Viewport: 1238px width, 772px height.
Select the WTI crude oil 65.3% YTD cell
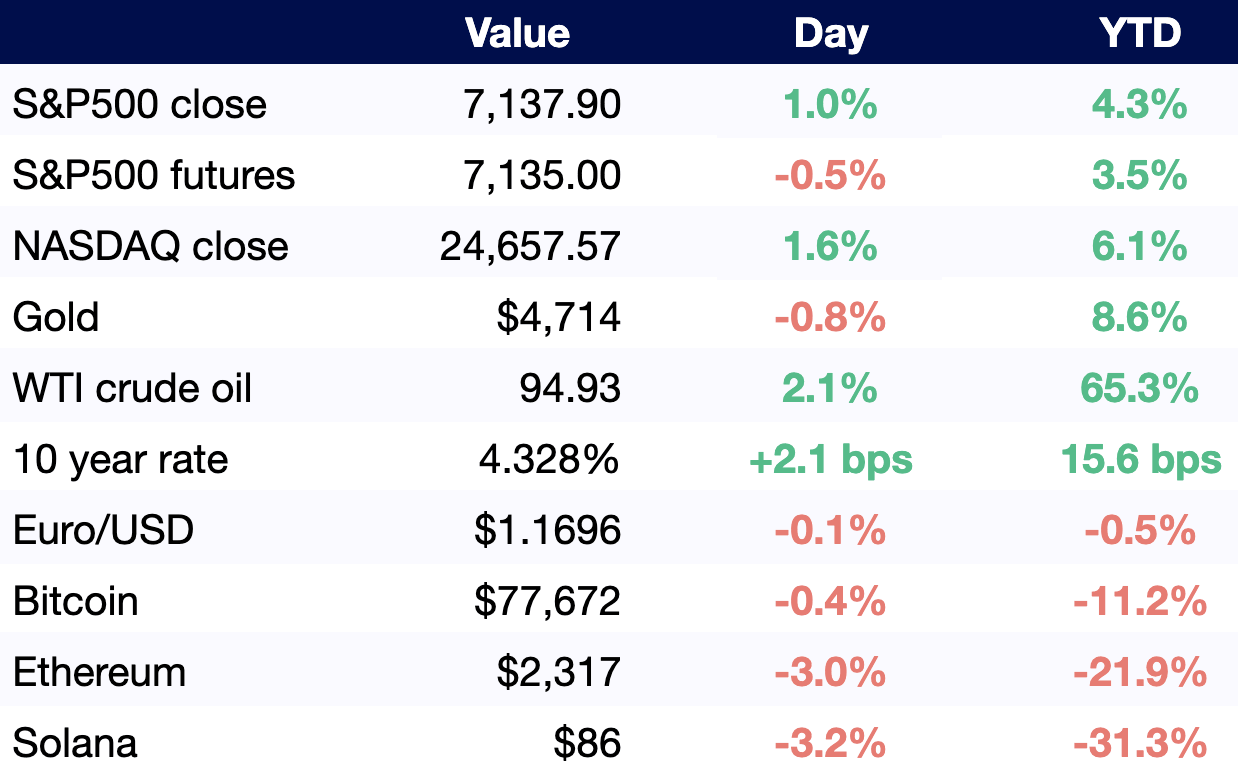point(1140,388)
